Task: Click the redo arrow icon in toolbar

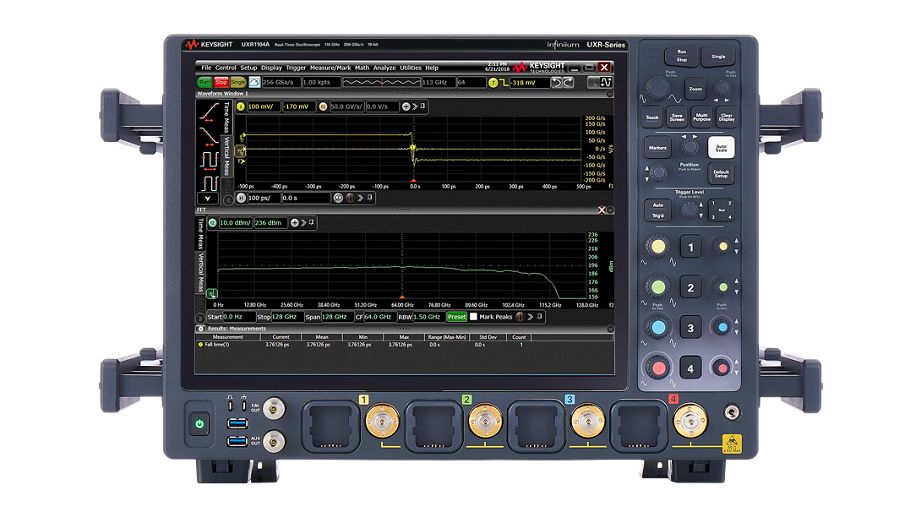Action: [x=568, y=83]
